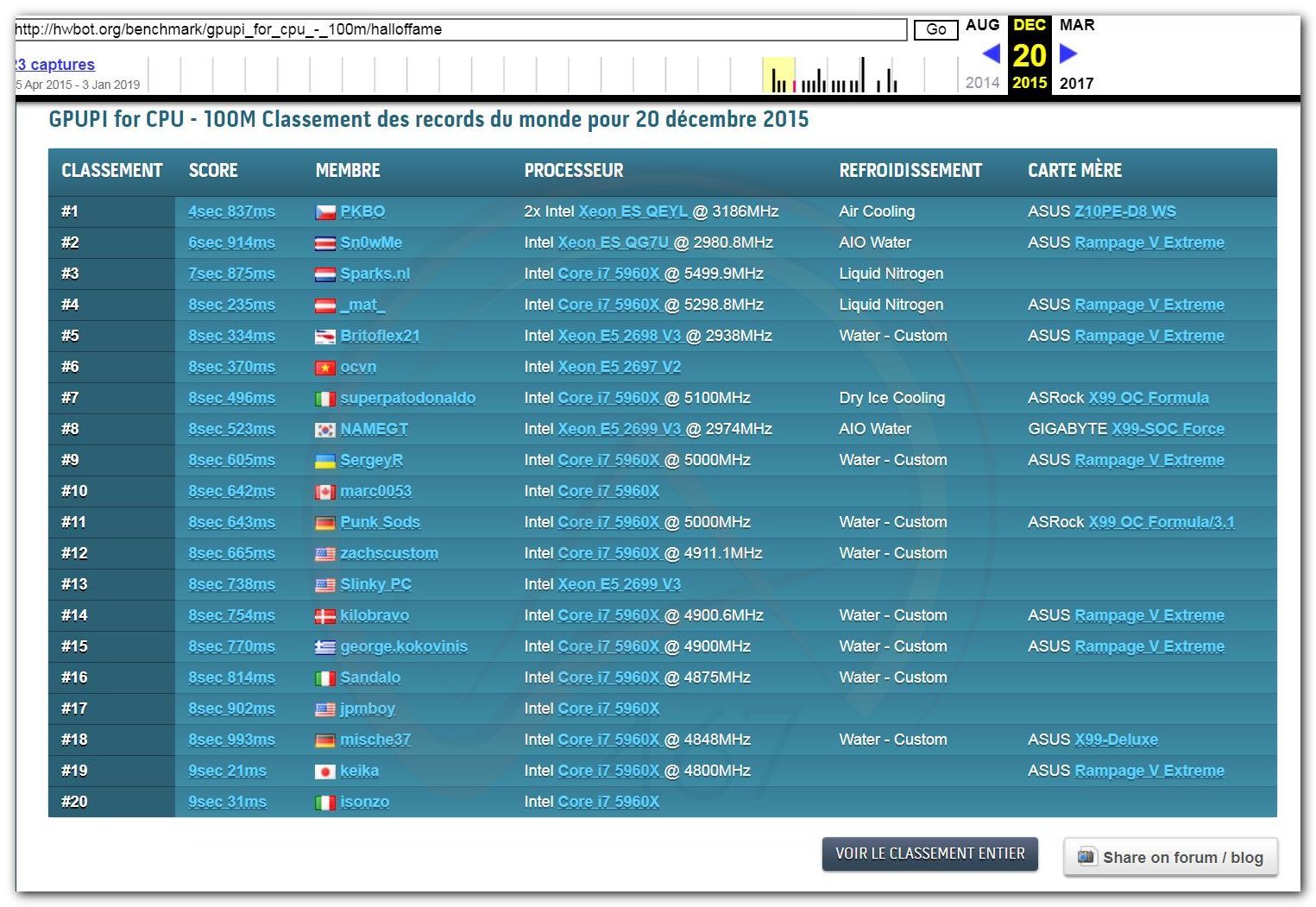
Task: Click the US flag next to zachscustom
Action: click(324, 554)
